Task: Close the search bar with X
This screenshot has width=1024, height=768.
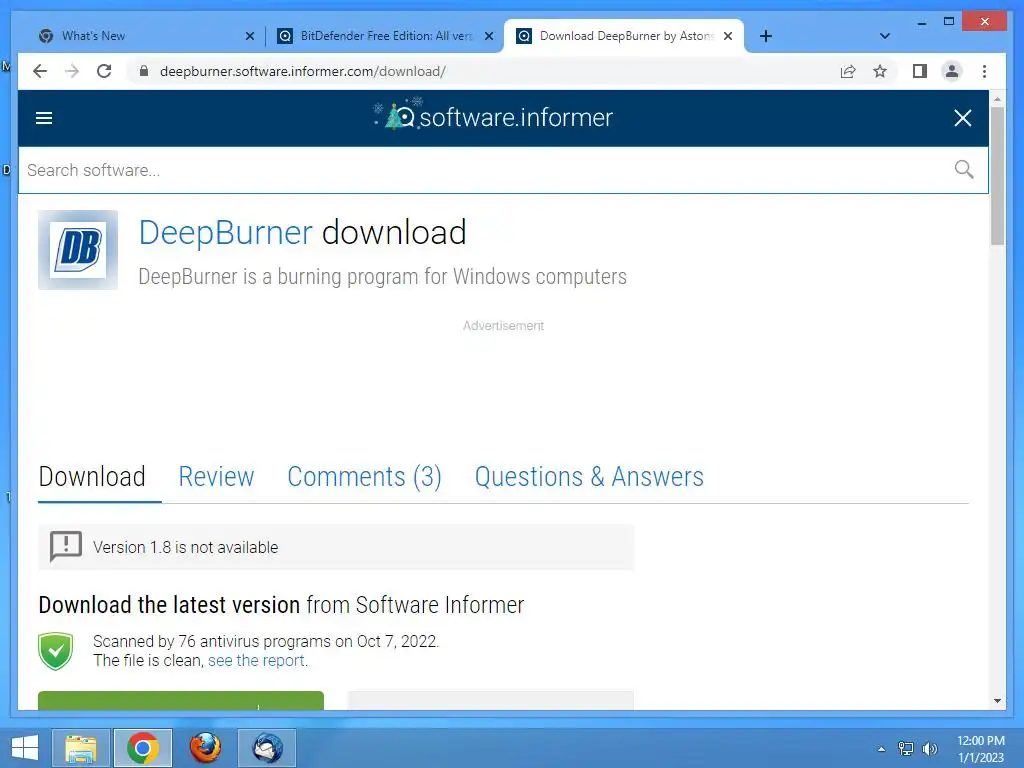Action: [x=963, y=118]
